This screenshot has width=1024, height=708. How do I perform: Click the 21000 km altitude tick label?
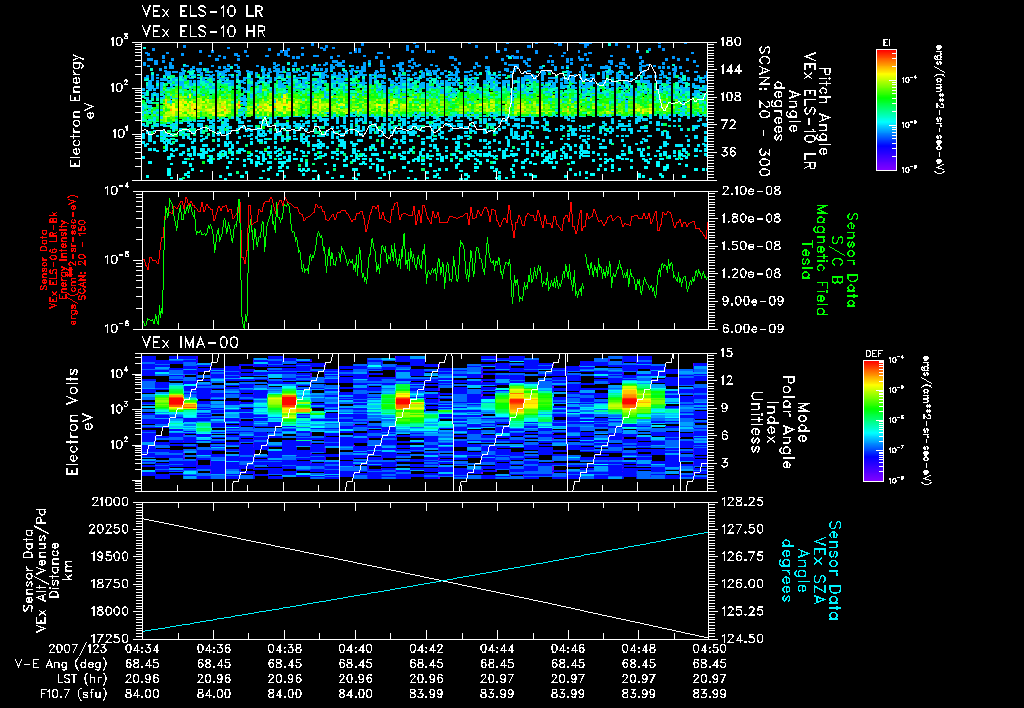(110, 502)
